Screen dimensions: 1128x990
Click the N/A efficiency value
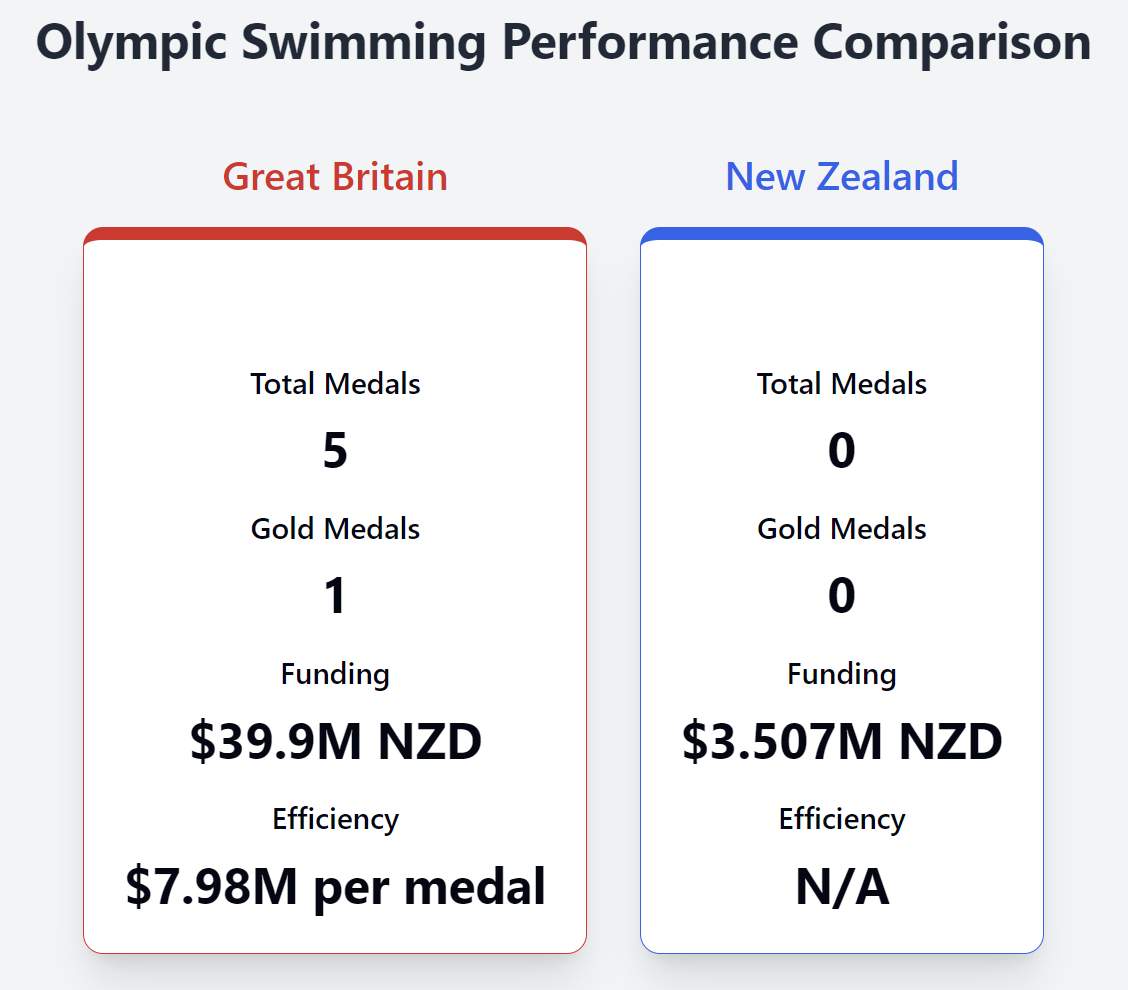point(841,887)
